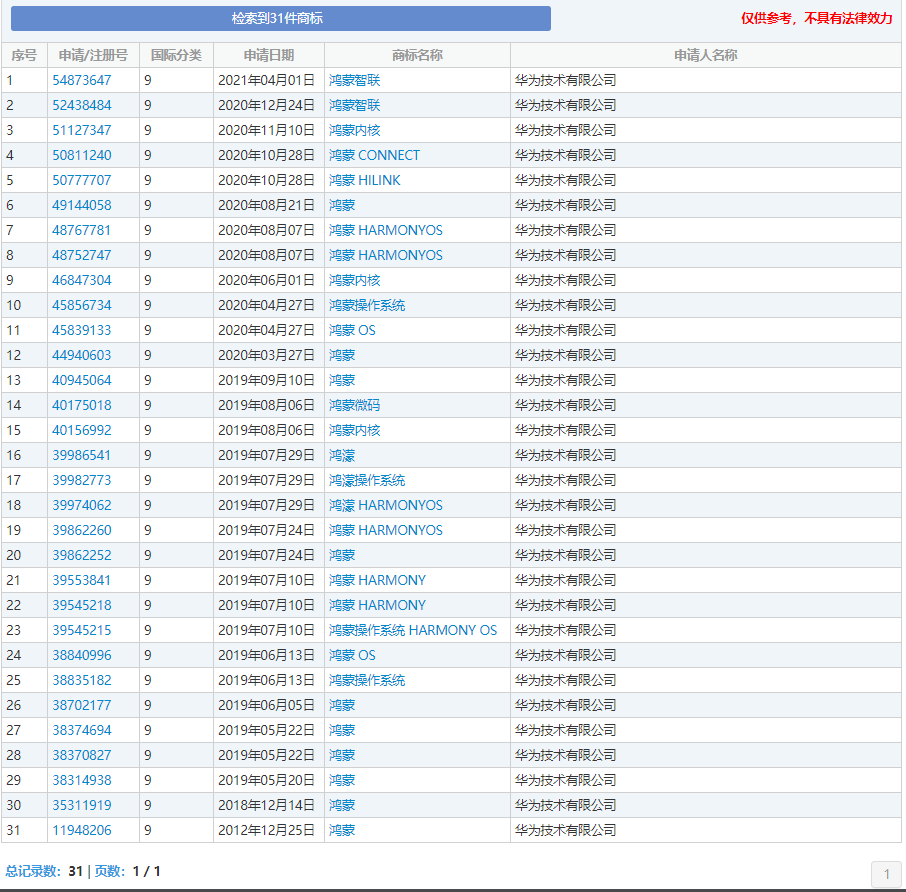Open 鸿濛操作系统 trademark in row 17
Viewport: 906px width, 892px height.
pyautogui.click(x=367, y=480)
